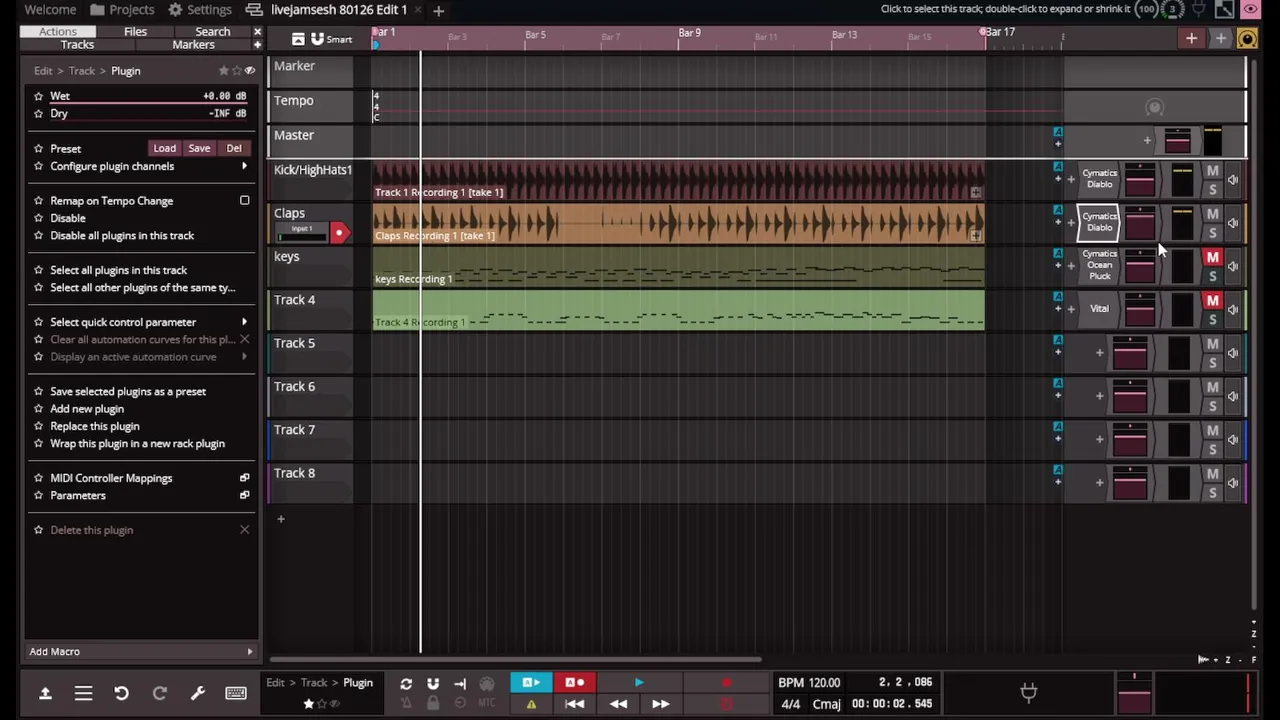Open the Parameters window

244,496
